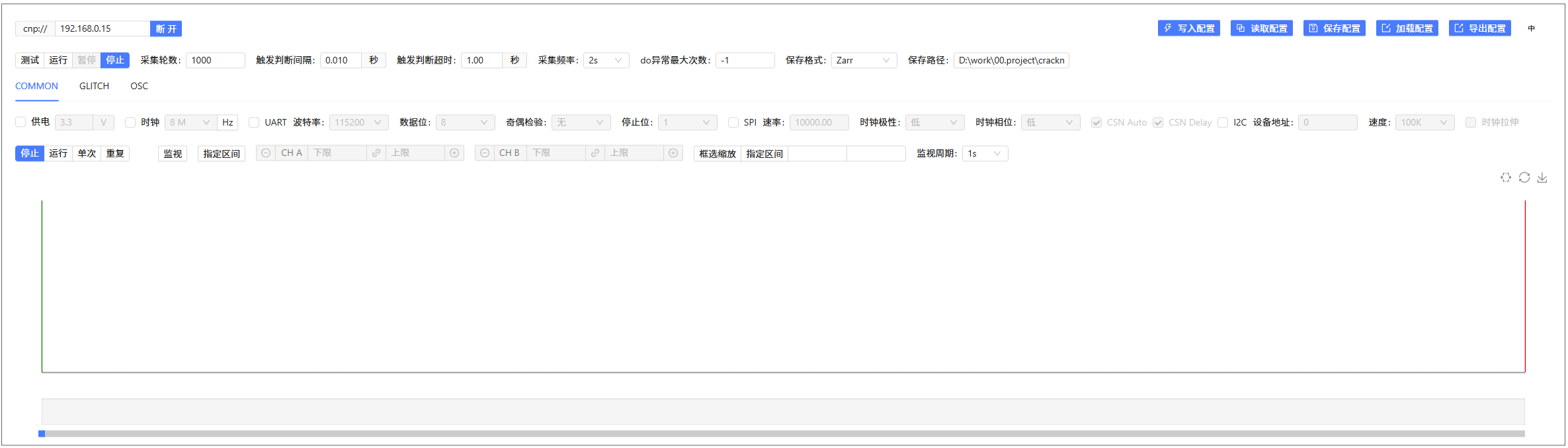Click the 框选缩放 box zoom button
Viewport: 1568px width, 448px height.
[718, 153]
